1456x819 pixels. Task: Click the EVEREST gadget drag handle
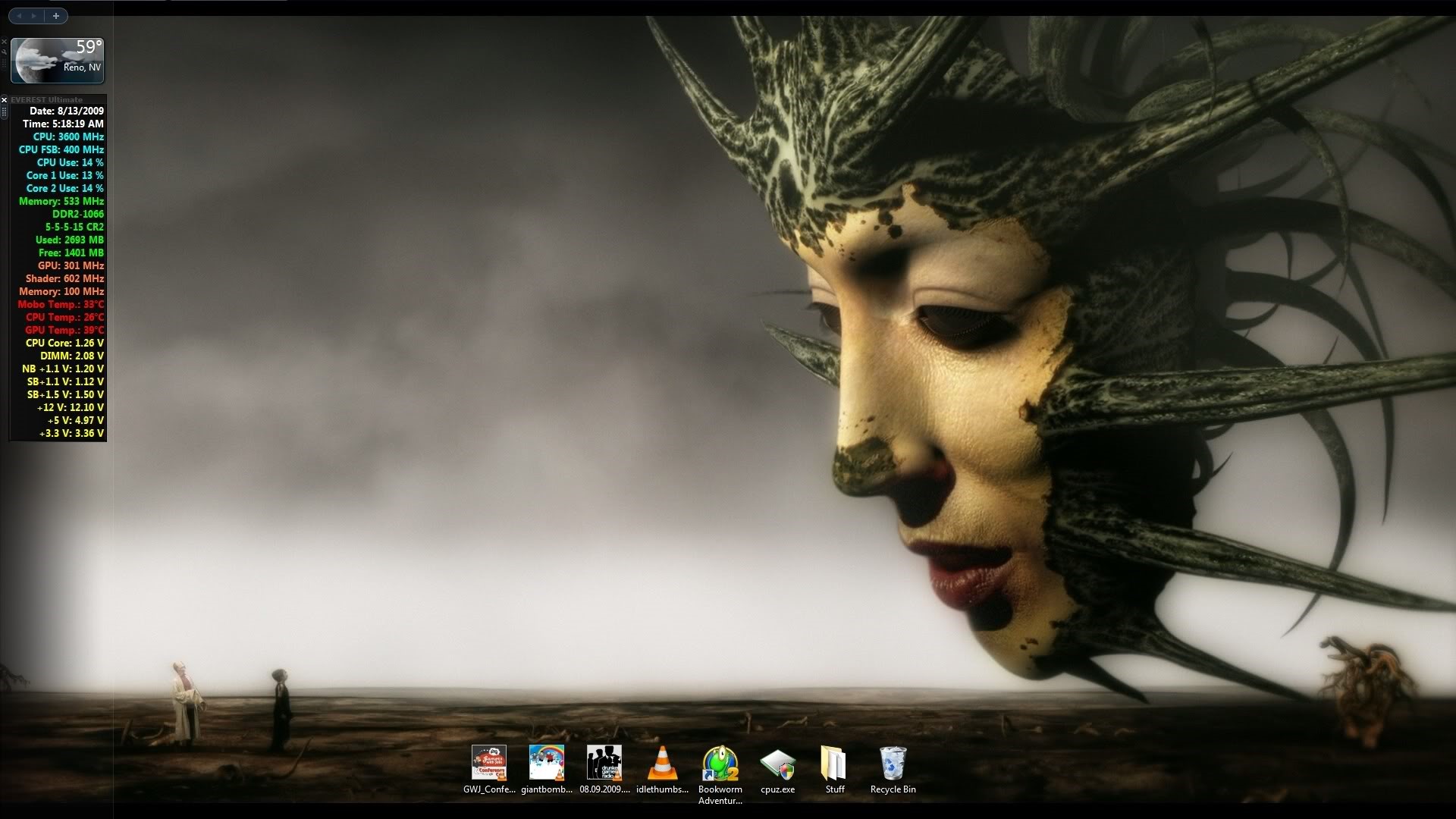(5, 112)
